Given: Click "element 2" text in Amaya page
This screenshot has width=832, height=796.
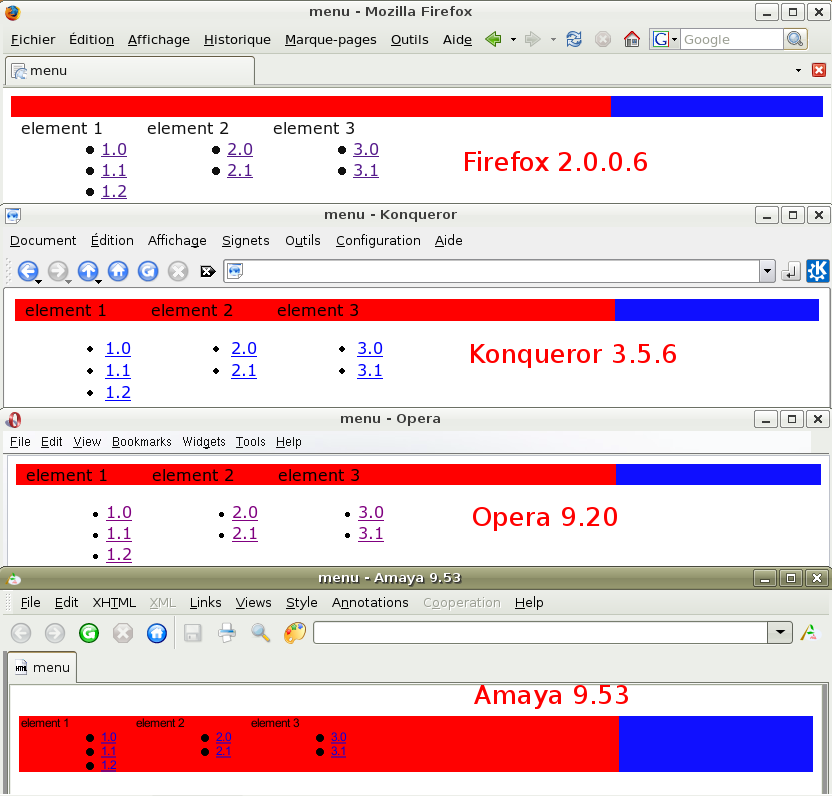Looking at the screenshot, I should click(160, 723).
